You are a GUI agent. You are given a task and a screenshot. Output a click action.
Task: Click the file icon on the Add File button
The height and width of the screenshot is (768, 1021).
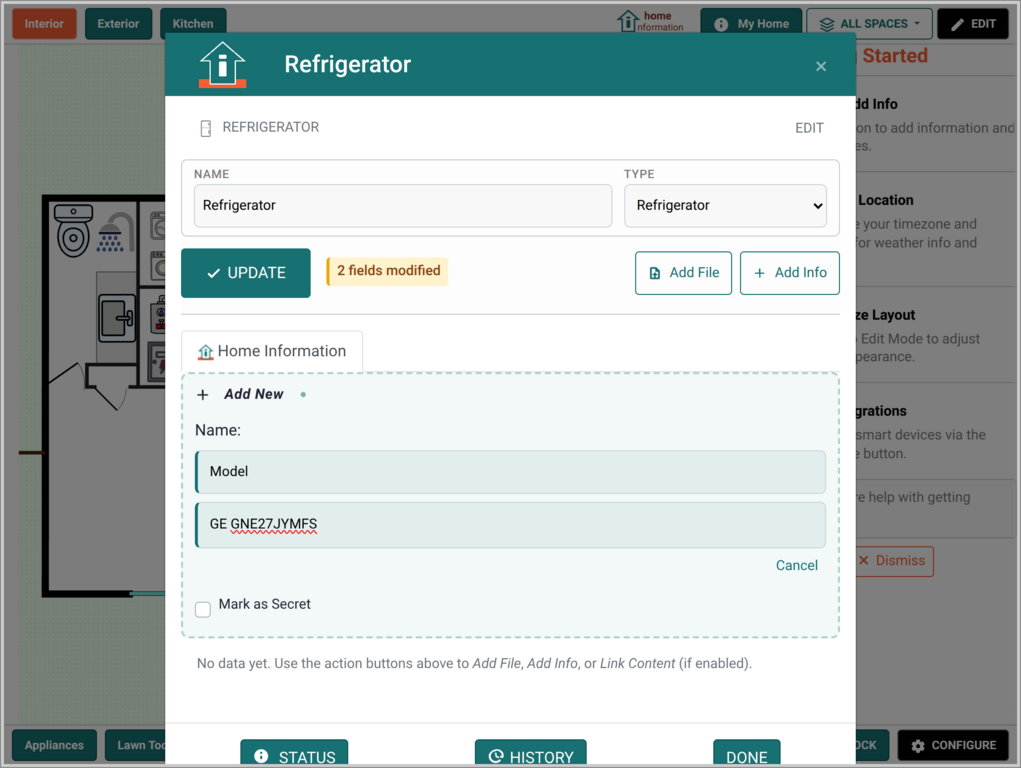(655, 274)
